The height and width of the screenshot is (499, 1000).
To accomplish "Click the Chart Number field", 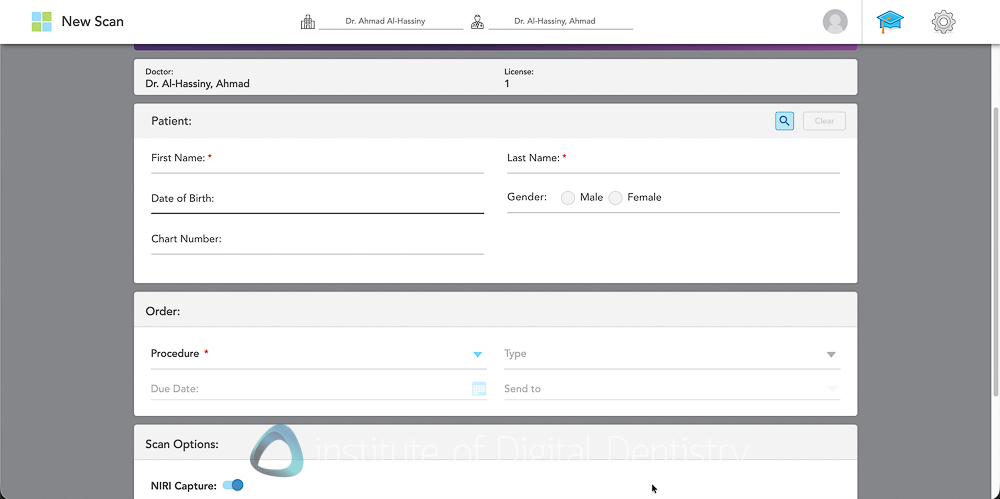I will 318,241.
